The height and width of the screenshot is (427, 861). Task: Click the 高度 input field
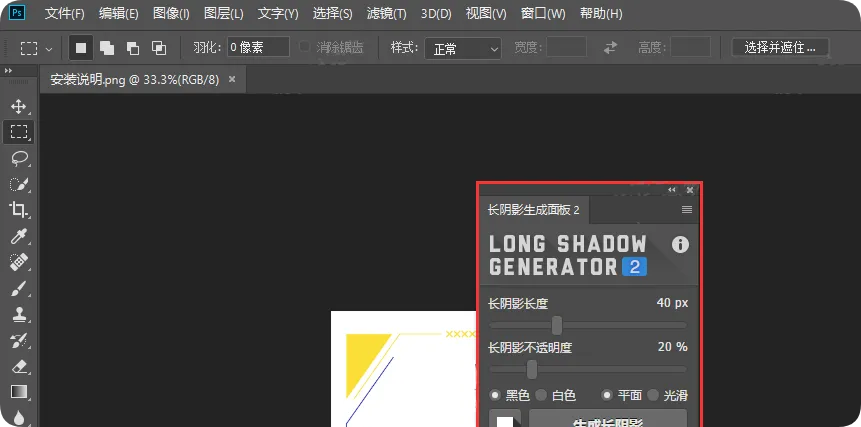pyautogui.click(x=691, y=47)
